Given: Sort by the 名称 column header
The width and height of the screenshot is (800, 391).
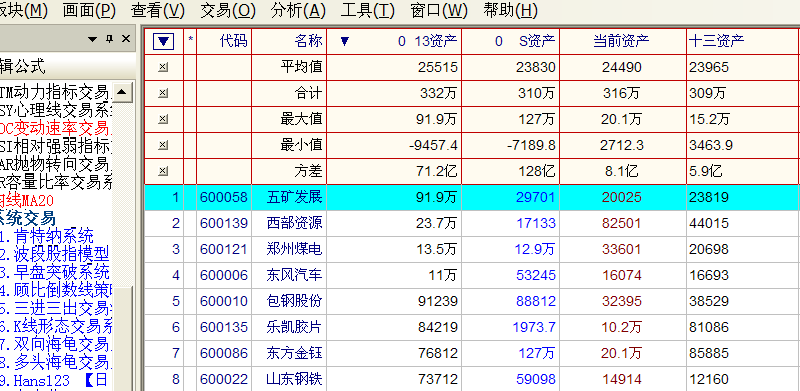Looking at the screenshot, I should pyautogui.click(x=289, y=41).
